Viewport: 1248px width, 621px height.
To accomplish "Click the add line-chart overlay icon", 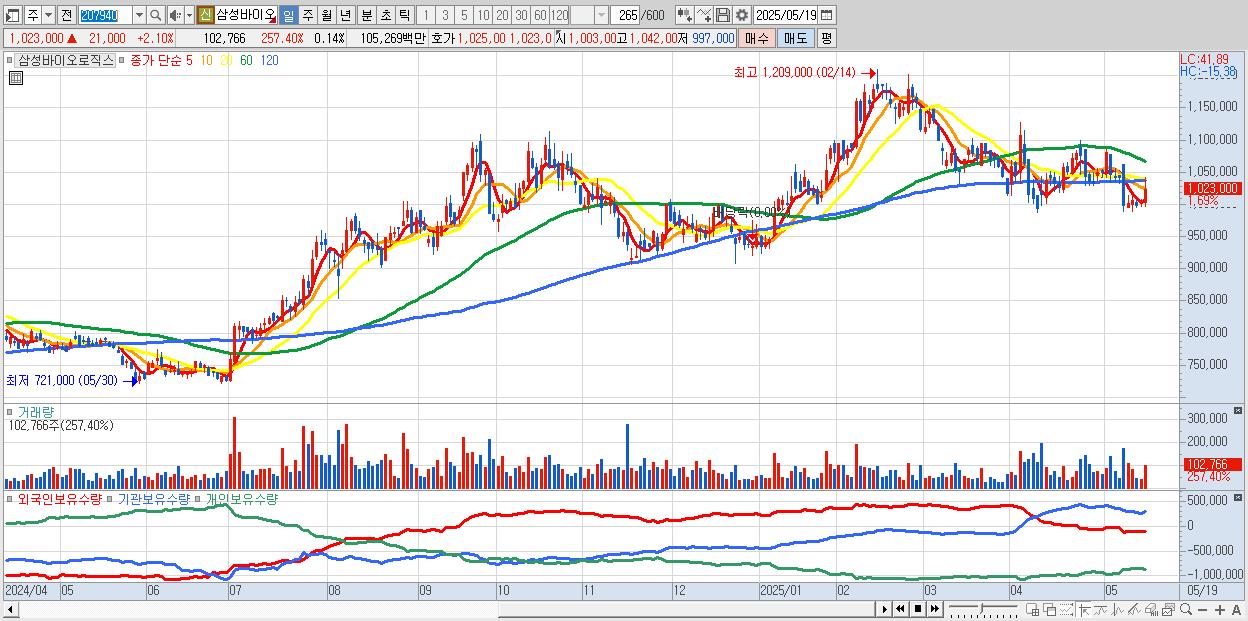I will (704, 15).
